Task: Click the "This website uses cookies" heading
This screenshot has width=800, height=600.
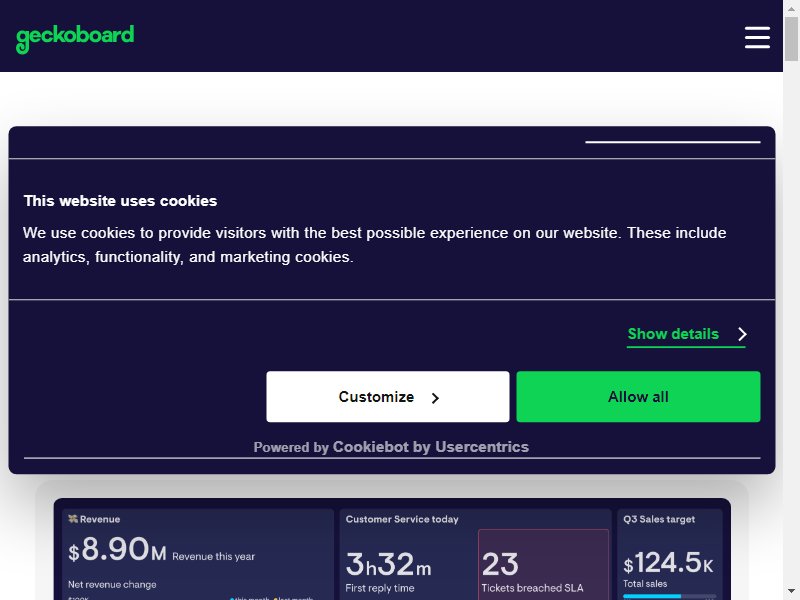Action: click(120, 201)
